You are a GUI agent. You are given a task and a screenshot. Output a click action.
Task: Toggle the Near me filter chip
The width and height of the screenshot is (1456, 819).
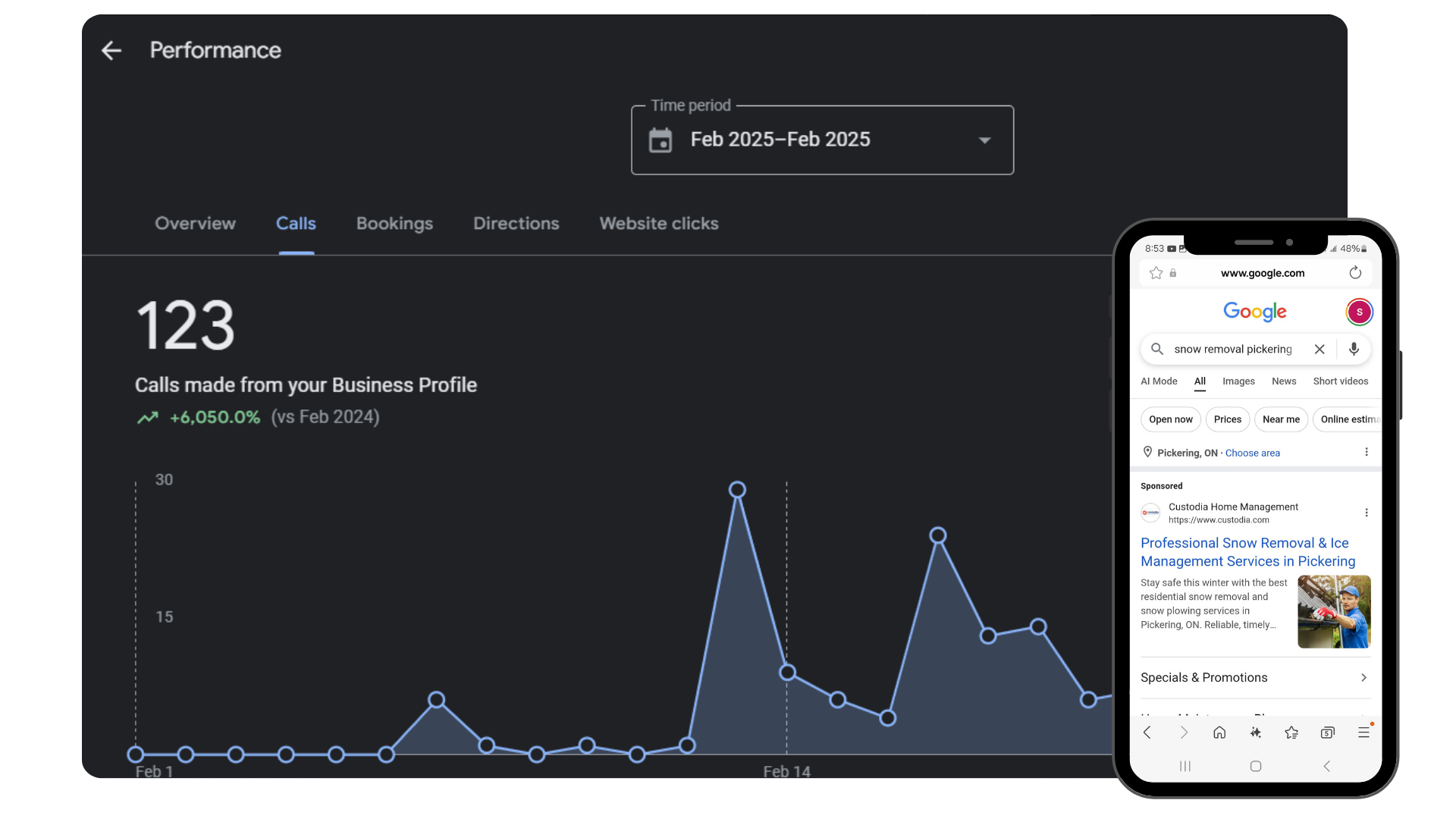[x=1281, y=419]
